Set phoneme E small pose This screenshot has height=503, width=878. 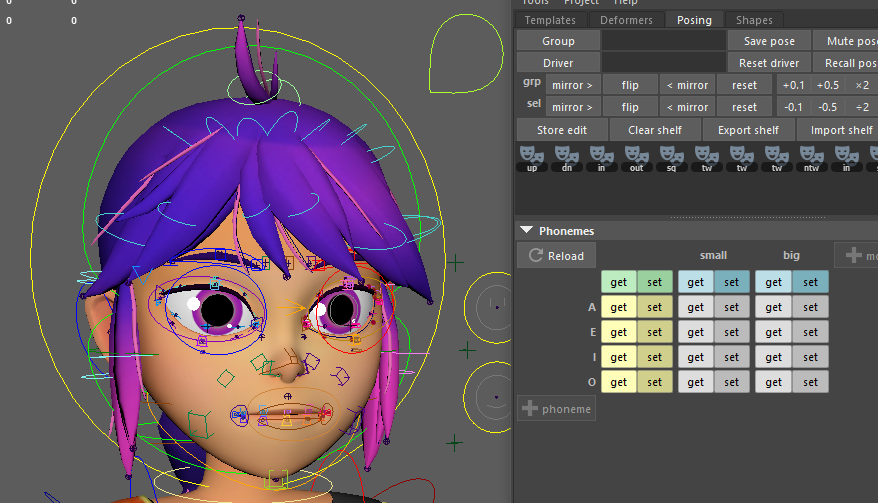coord(731,332)
